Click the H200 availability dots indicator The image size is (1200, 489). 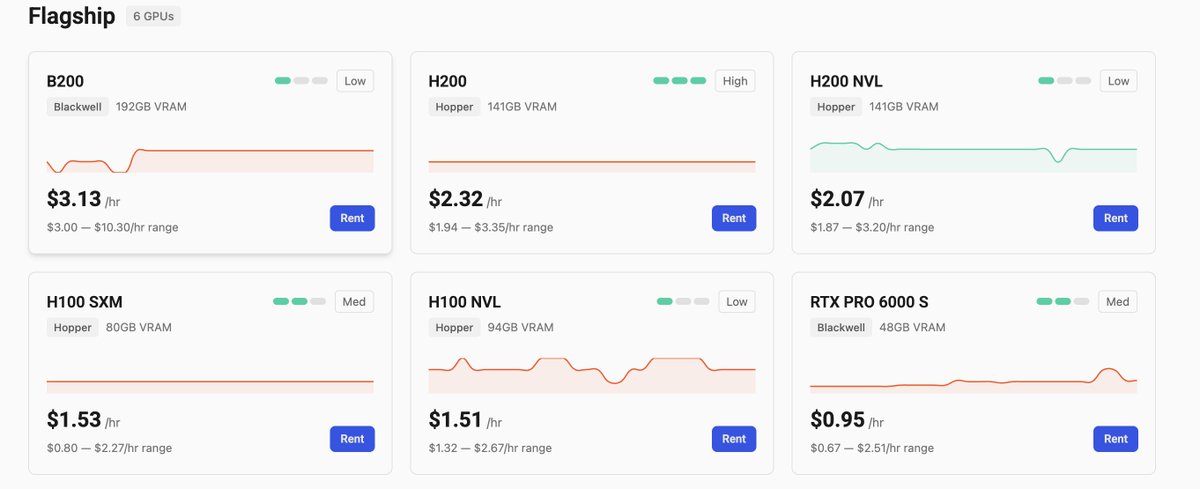680,81
